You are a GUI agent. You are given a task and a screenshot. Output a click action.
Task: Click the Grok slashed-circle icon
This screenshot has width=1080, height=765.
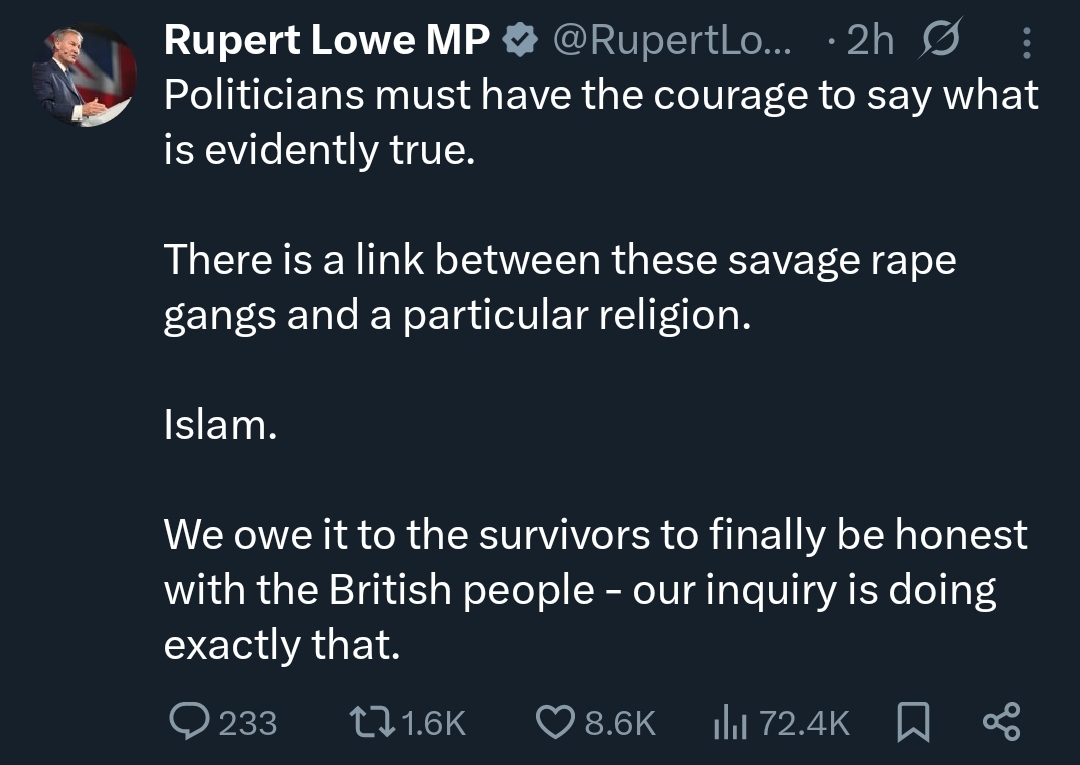(x=938, y=40)
